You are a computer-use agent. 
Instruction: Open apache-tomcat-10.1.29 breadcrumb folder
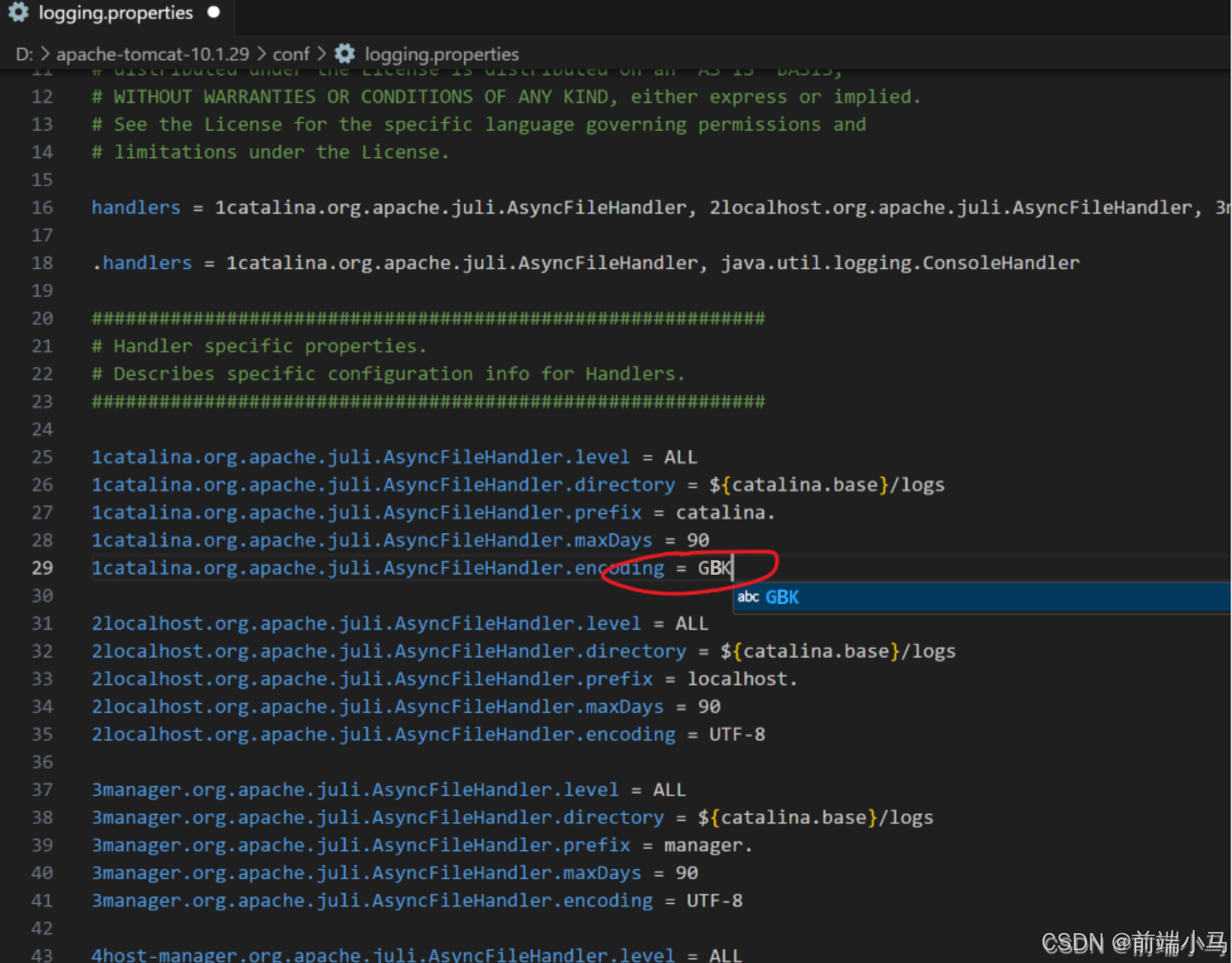[152, 54]
